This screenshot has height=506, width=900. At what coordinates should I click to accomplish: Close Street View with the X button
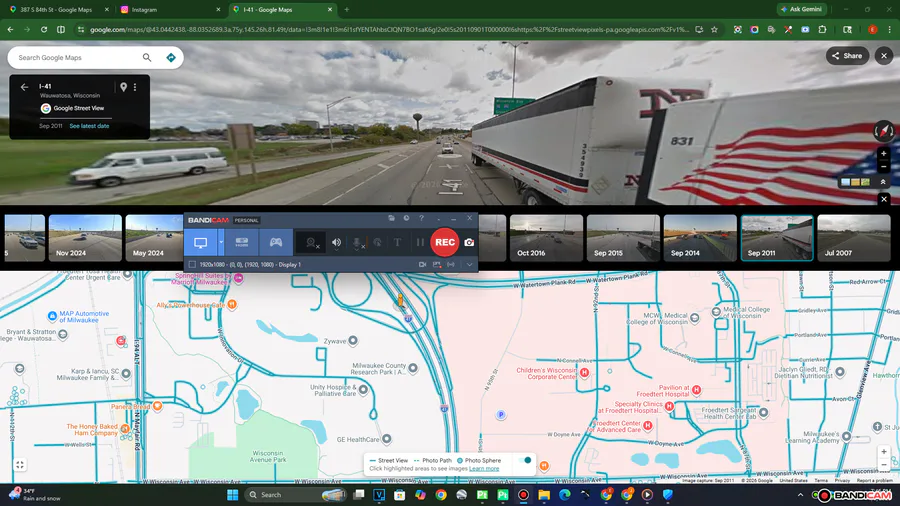click(x=884, y=56)
